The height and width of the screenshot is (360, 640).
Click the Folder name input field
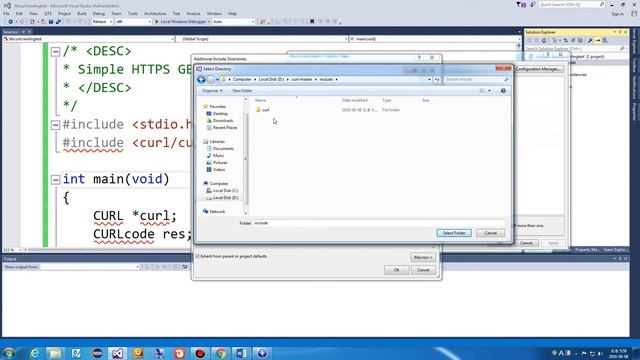(x=379, y=223)
